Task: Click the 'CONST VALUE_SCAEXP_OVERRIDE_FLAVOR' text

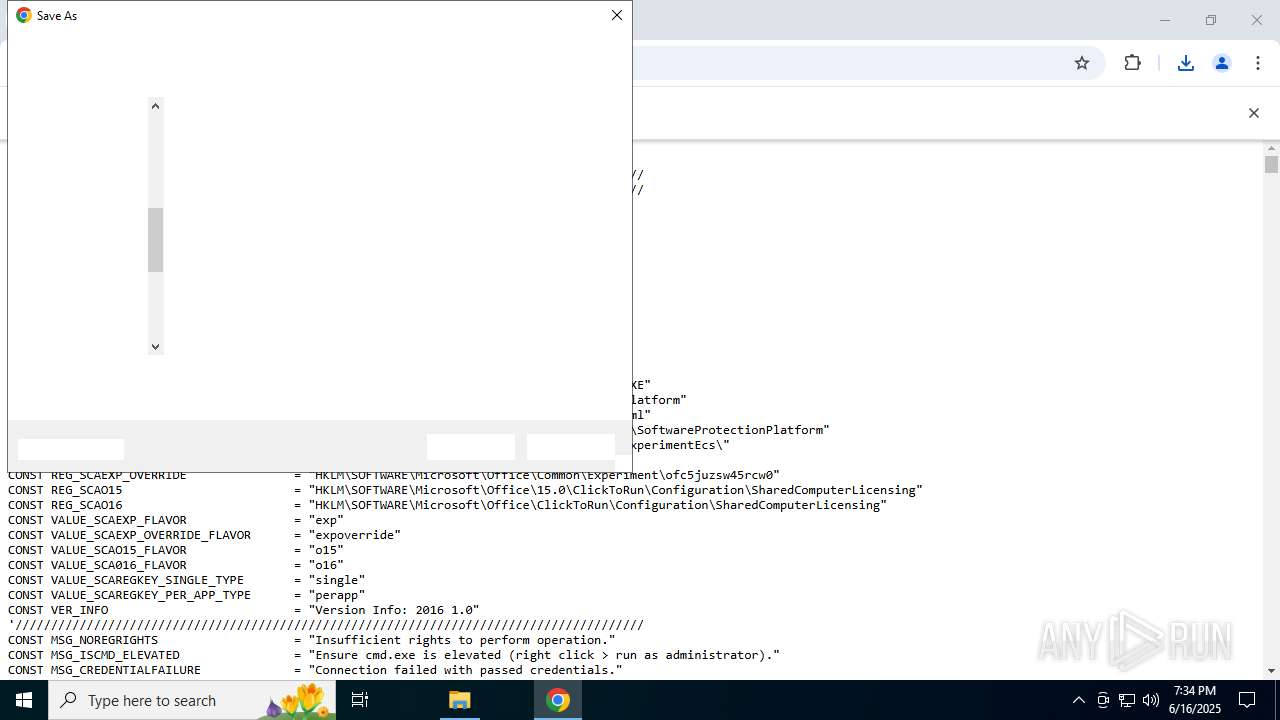Action: pos(129,535)
